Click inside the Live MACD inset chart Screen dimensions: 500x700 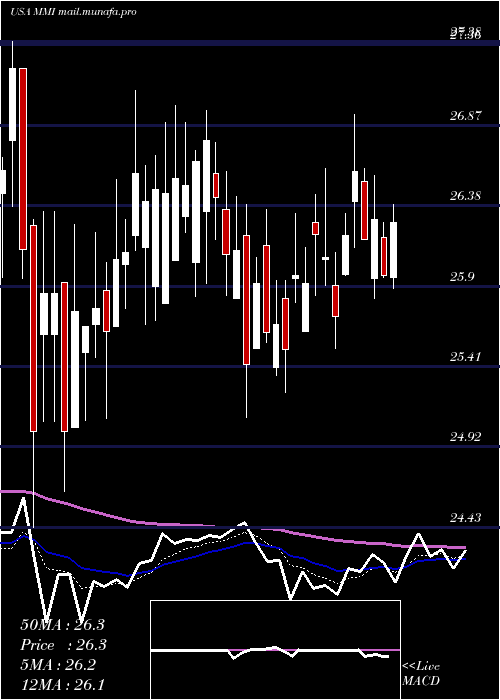tap(275, 650)
